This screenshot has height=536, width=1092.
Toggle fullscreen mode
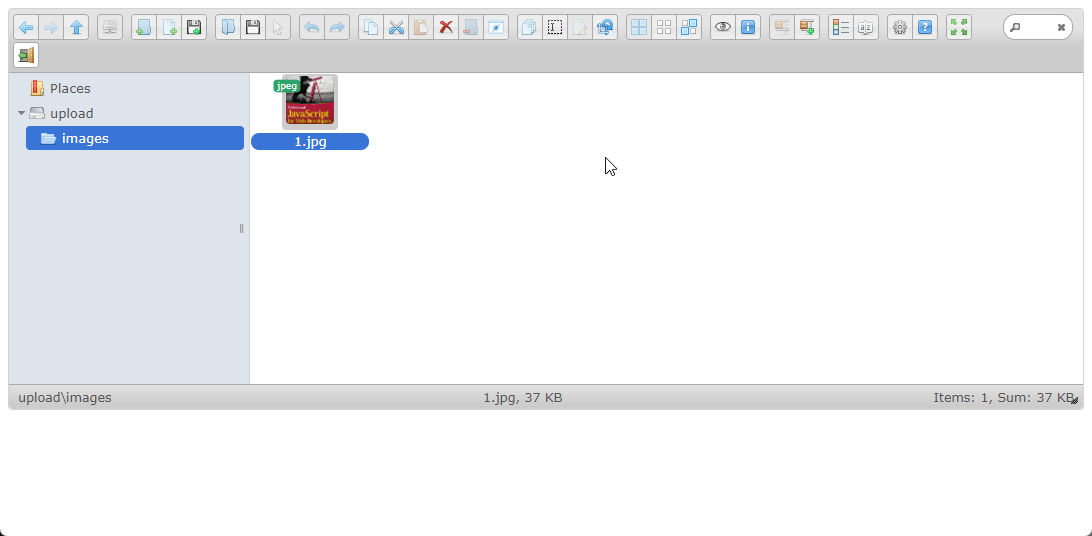click(959, 27)
